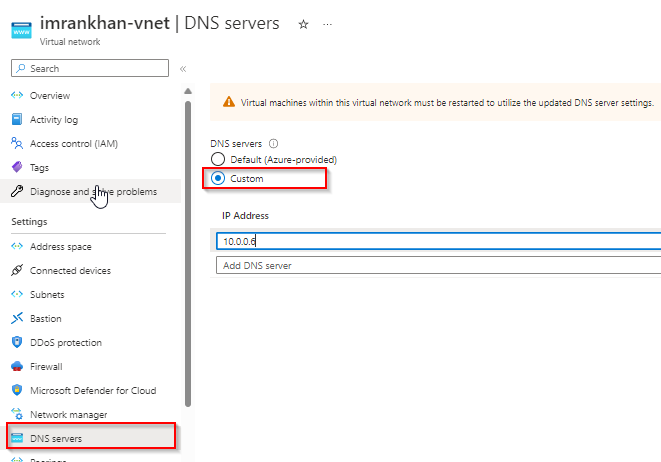The width and height of the screenshot is (661, 462).
Task: Click the Virtual network subtitle
Action: (70, 42)
